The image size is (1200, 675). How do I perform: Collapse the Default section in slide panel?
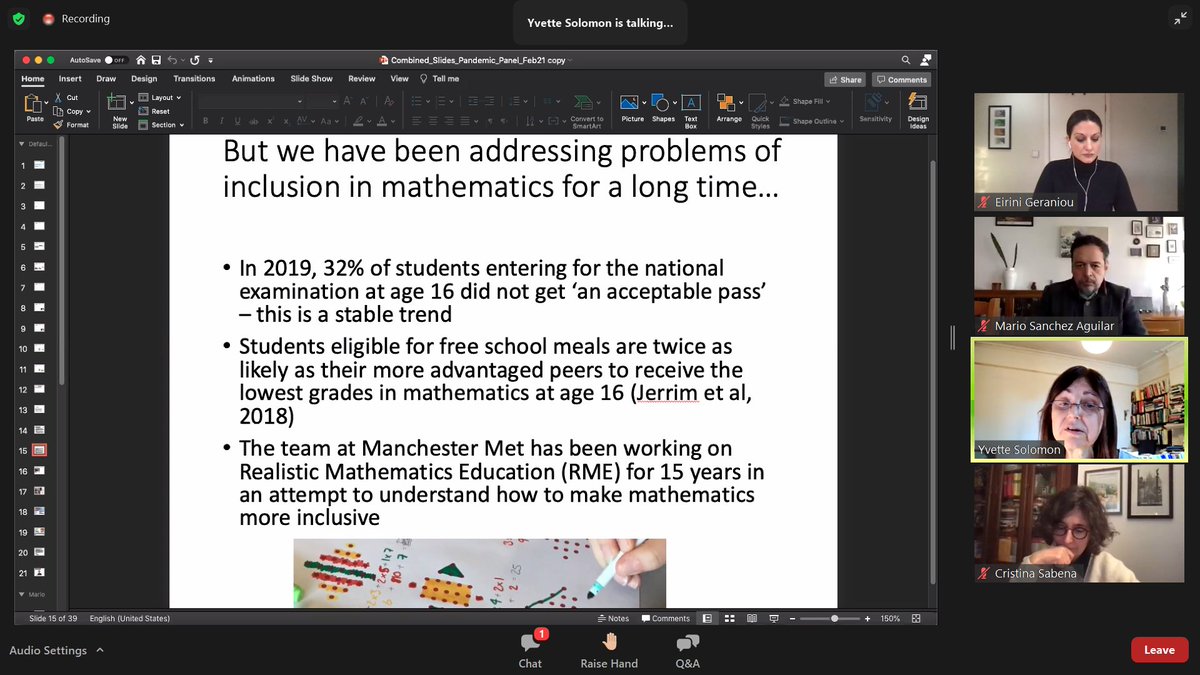pyautogui.click(x=21, y=144)
